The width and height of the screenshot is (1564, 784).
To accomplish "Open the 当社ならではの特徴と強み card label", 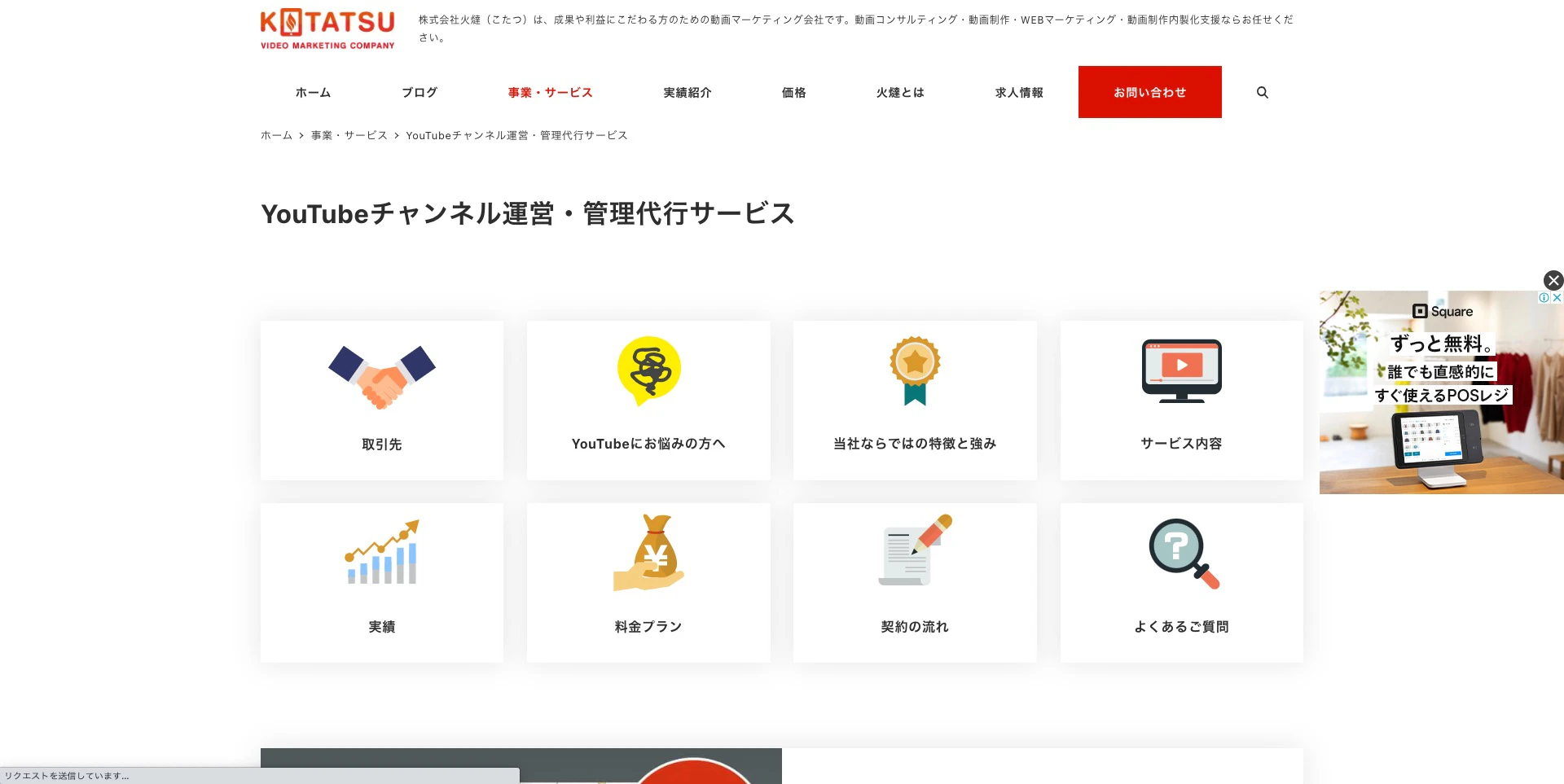I will 915,444.
